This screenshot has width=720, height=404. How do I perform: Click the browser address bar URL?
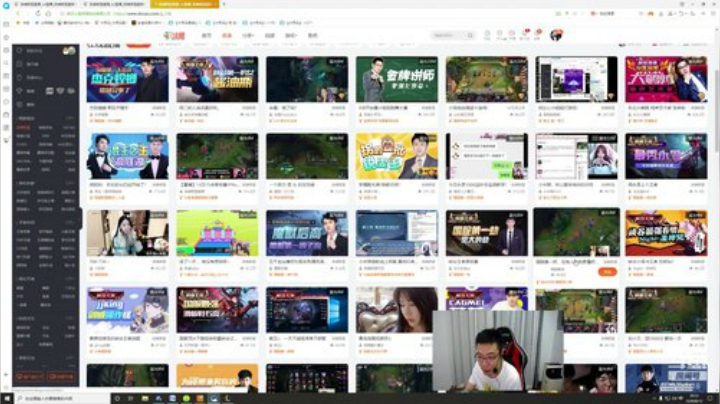click(119, 14)
